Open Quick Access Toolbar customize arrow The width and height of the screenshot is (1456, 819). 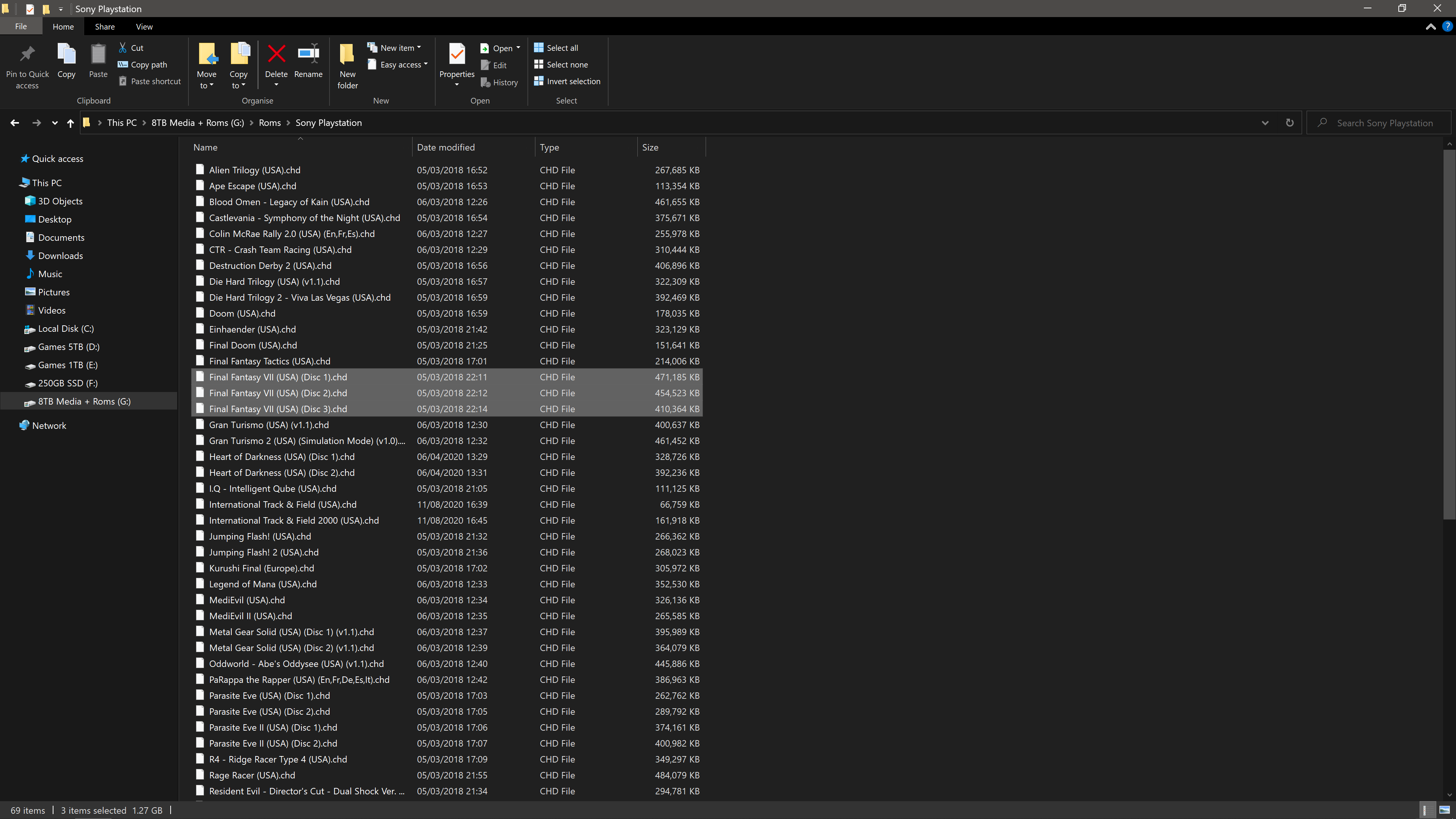(61, 9)
